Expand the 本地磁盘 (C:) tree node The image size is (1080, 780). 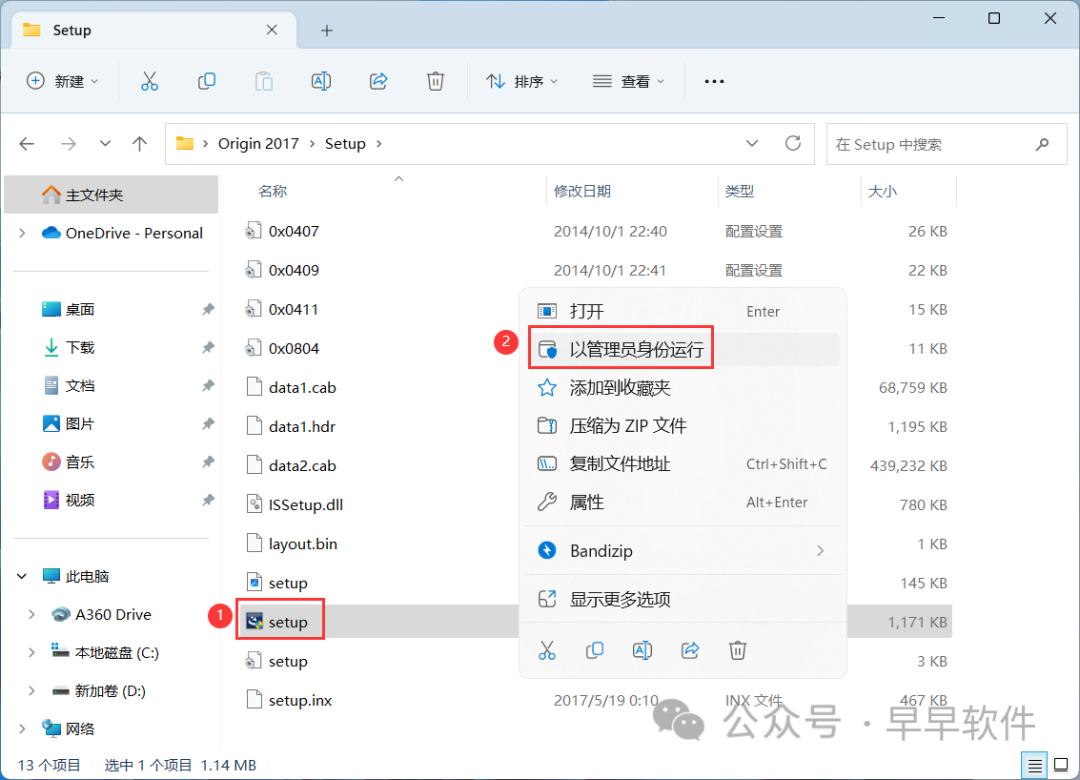pos(32,653)
